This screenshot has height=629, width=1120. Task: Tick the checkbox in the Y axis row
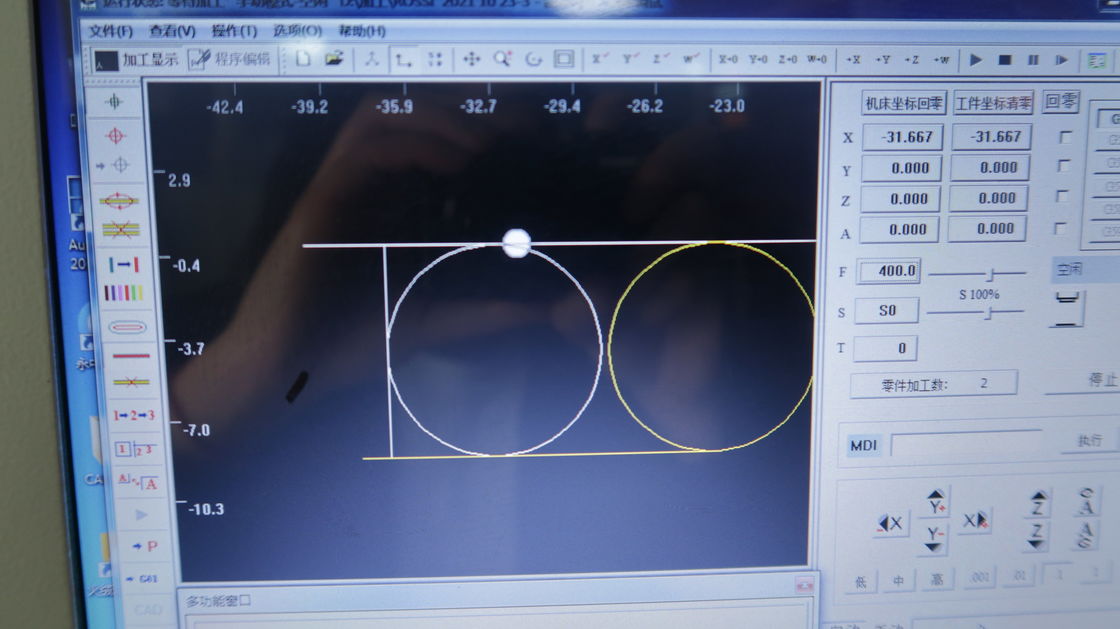[1064, 167]
